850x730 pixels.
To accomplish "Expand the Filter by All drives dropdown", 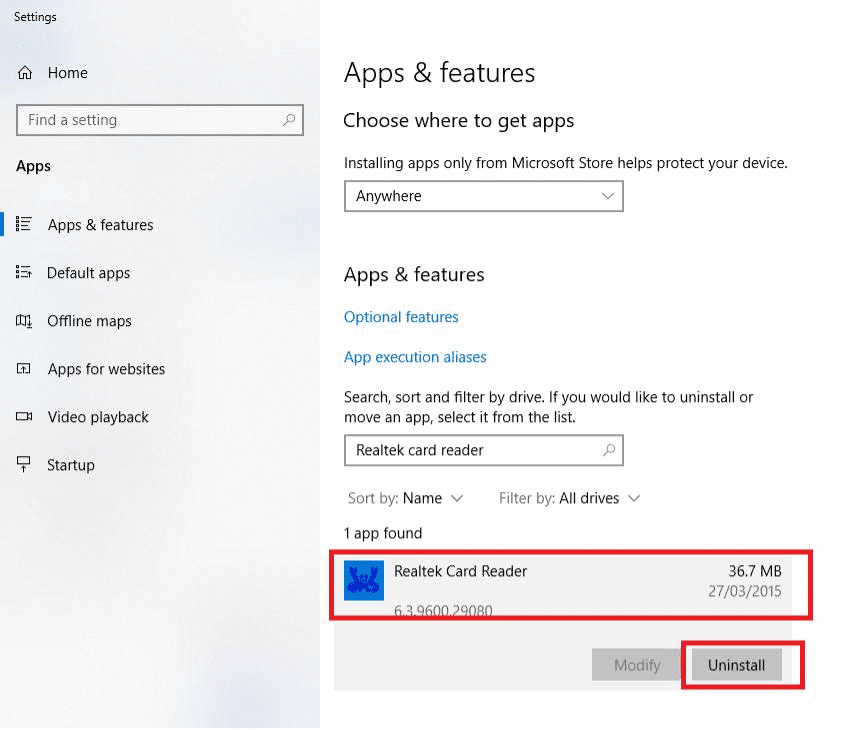I will tap(570, 498).
